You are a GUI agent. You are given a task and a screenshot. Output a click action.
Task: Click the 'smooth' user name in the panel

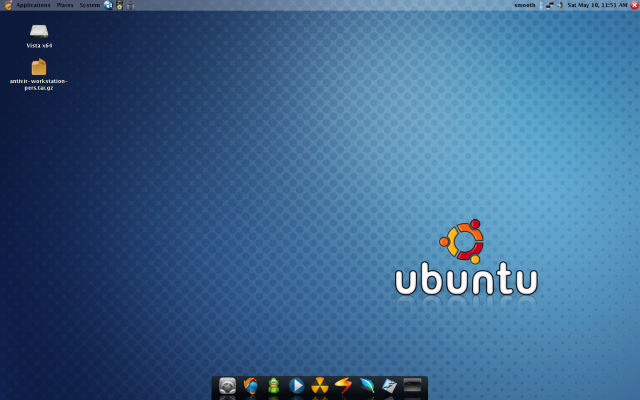tap(524, 5)
